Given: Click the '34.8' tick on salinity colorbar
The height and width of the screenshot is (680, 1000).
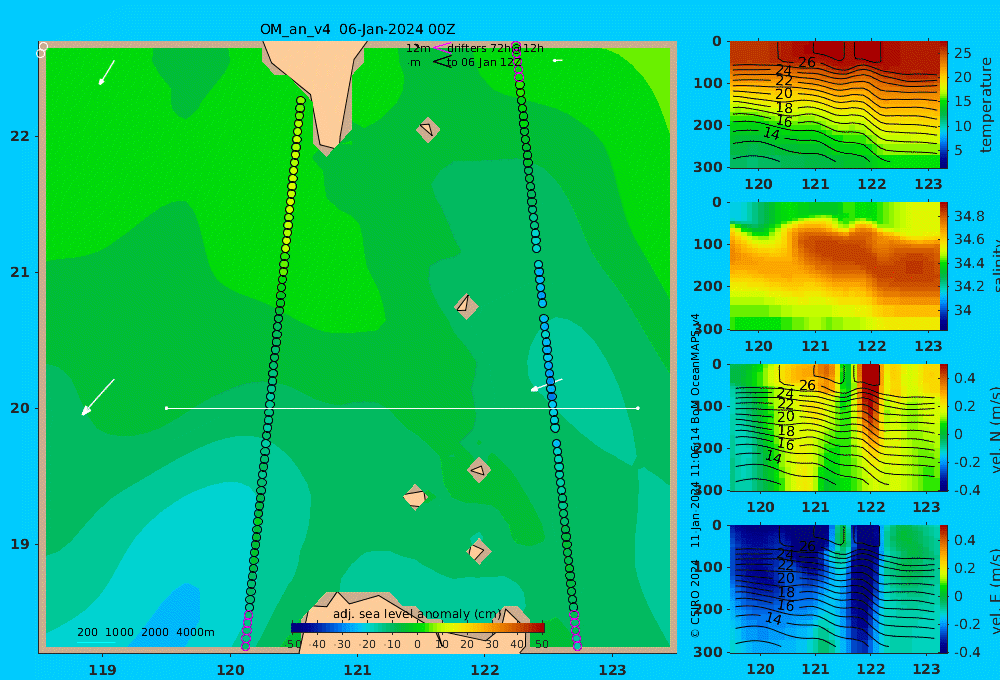Looking at the screenshot, I should tap(969, 216).
